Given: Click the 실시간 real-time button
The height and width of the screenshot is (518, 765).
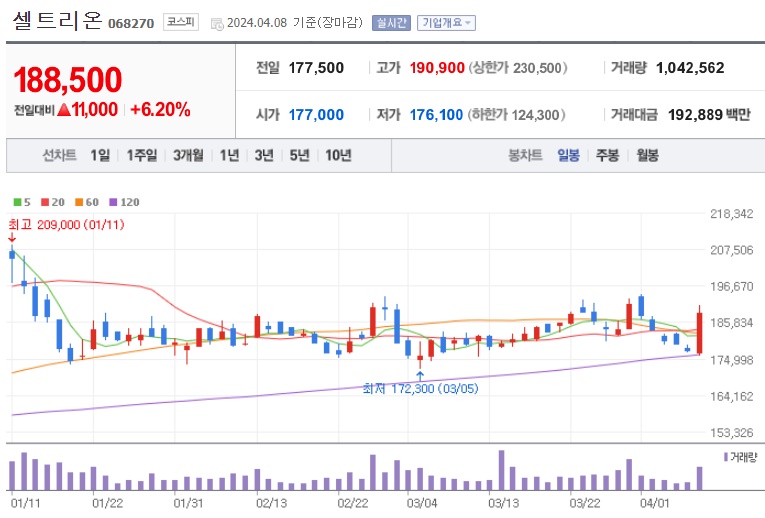Looking at the screenshot, I should coord(391,23).
